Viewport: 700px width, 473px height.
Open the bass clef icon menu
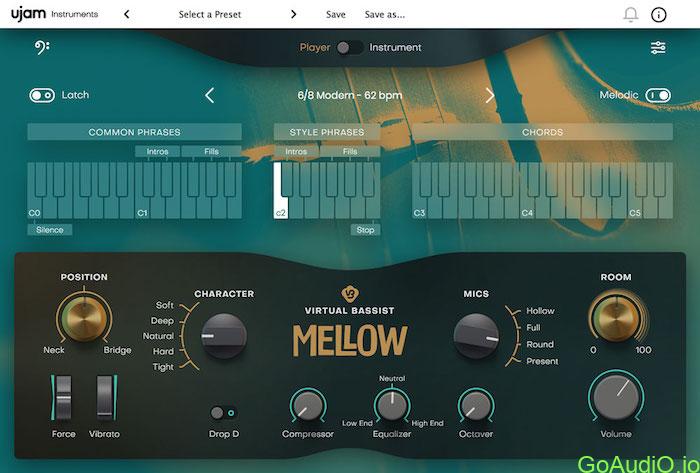coord(42,47)
